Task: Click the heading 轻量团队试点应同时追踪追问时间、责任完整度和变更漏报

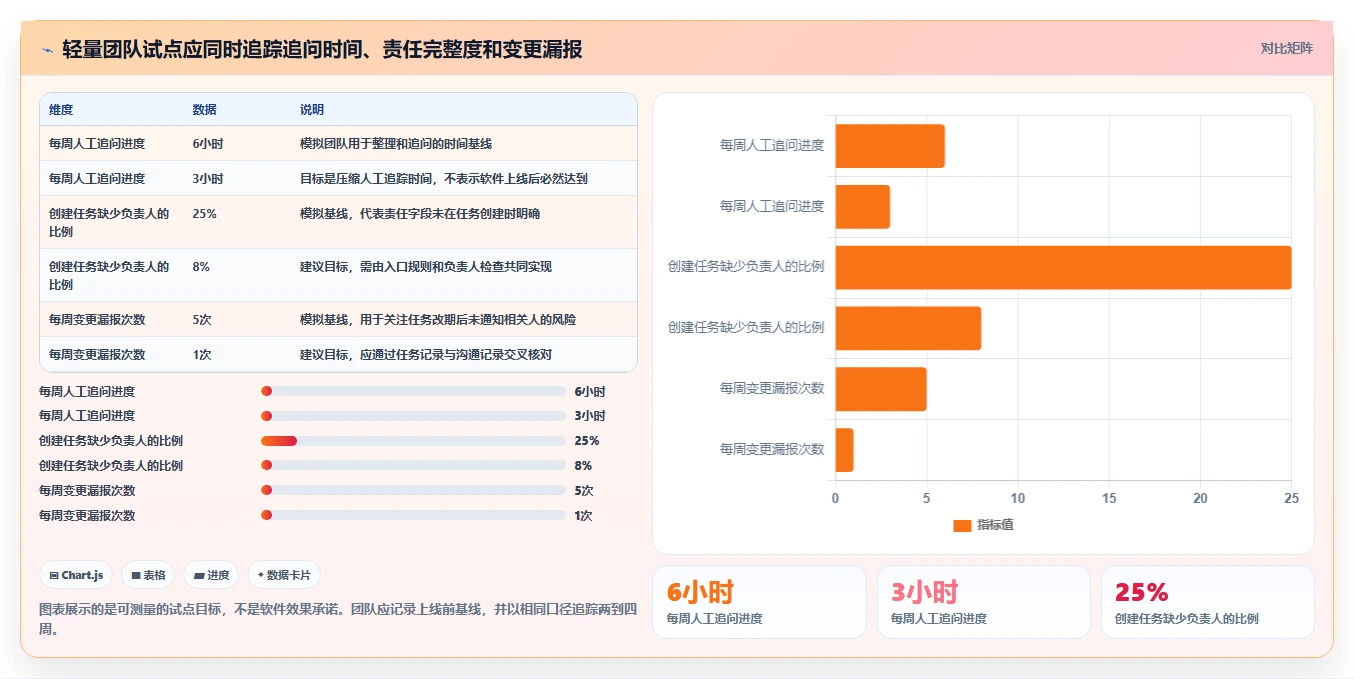Action: pos(322,49)
